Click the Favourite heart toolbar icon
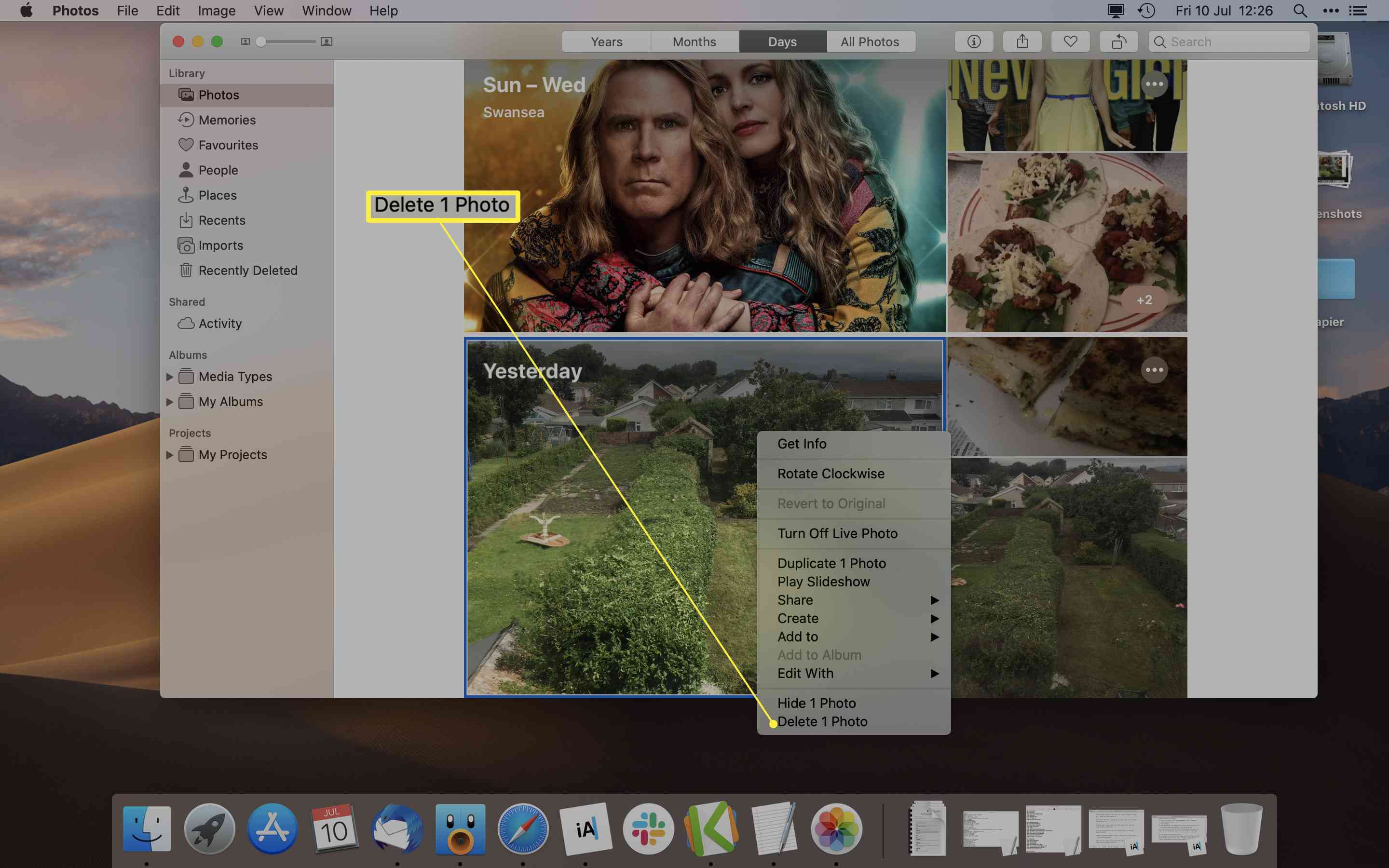The image size is (1389, 868). pos(1070,41)
